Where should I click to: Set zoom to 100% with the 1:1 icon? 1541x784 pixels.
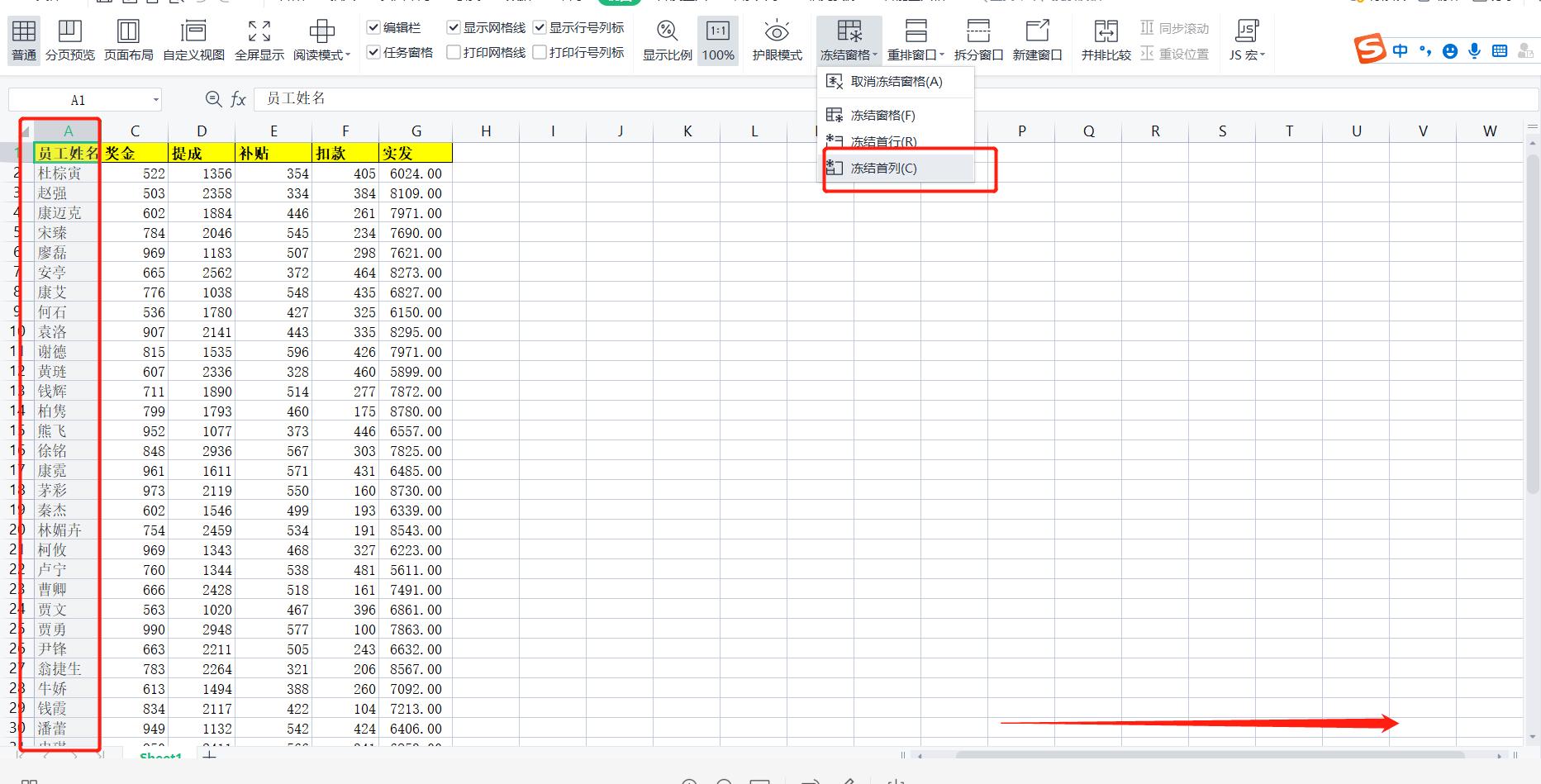pyautogui.click(x=717, y=40)
